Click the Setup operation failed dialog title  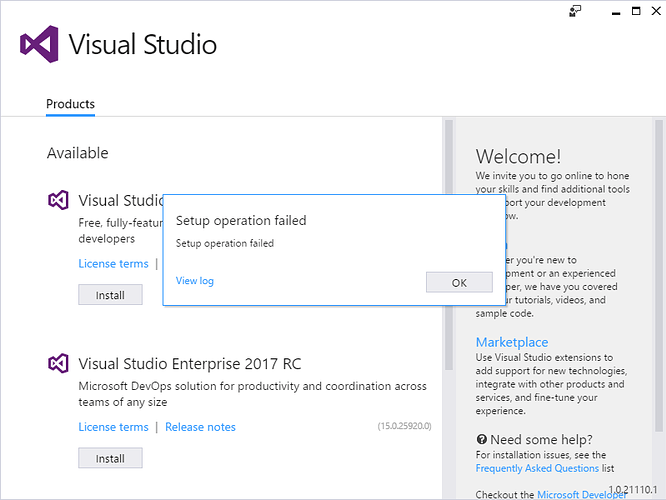coord(241,220)
